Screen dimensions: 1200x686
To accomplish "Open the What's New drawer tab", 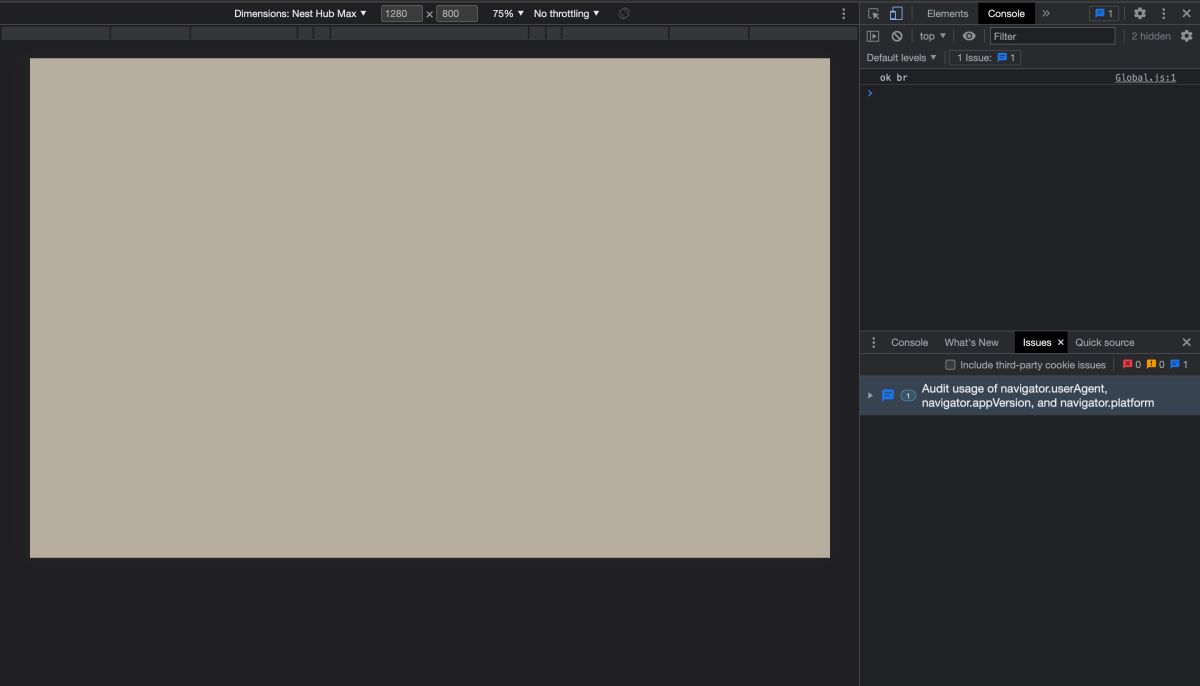I will click(971, 342).
